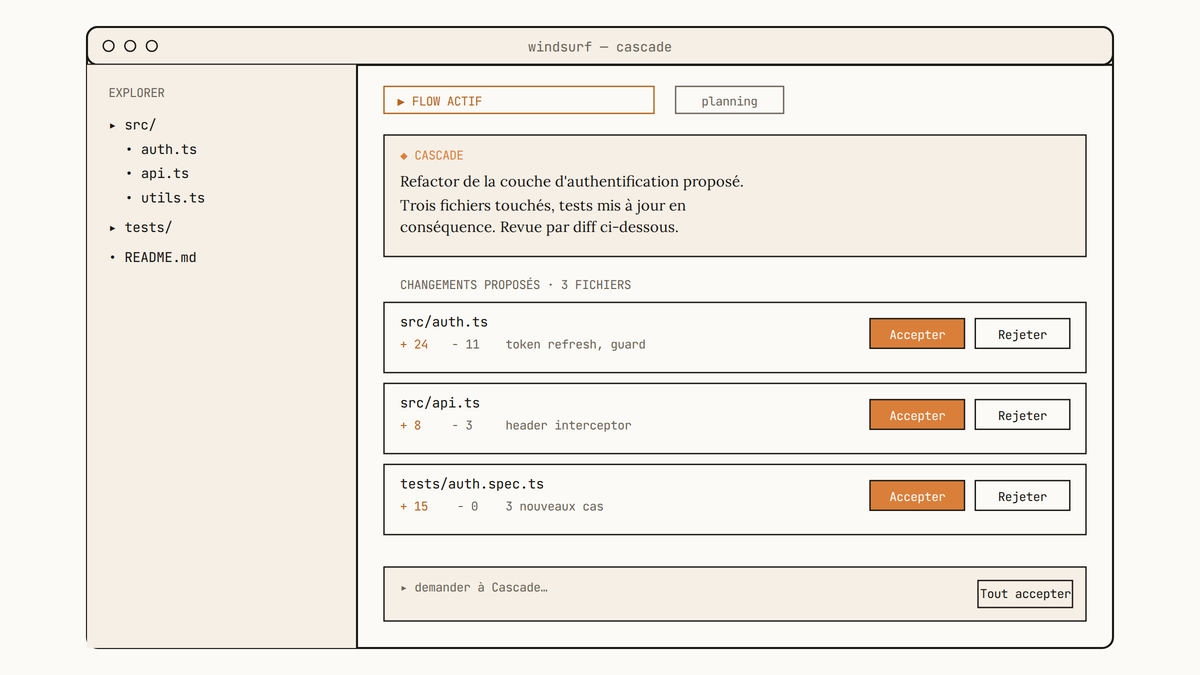
Task: Click the CHANGEMENTS PROPOSÉS heading
Action: (x=516, y=285)
